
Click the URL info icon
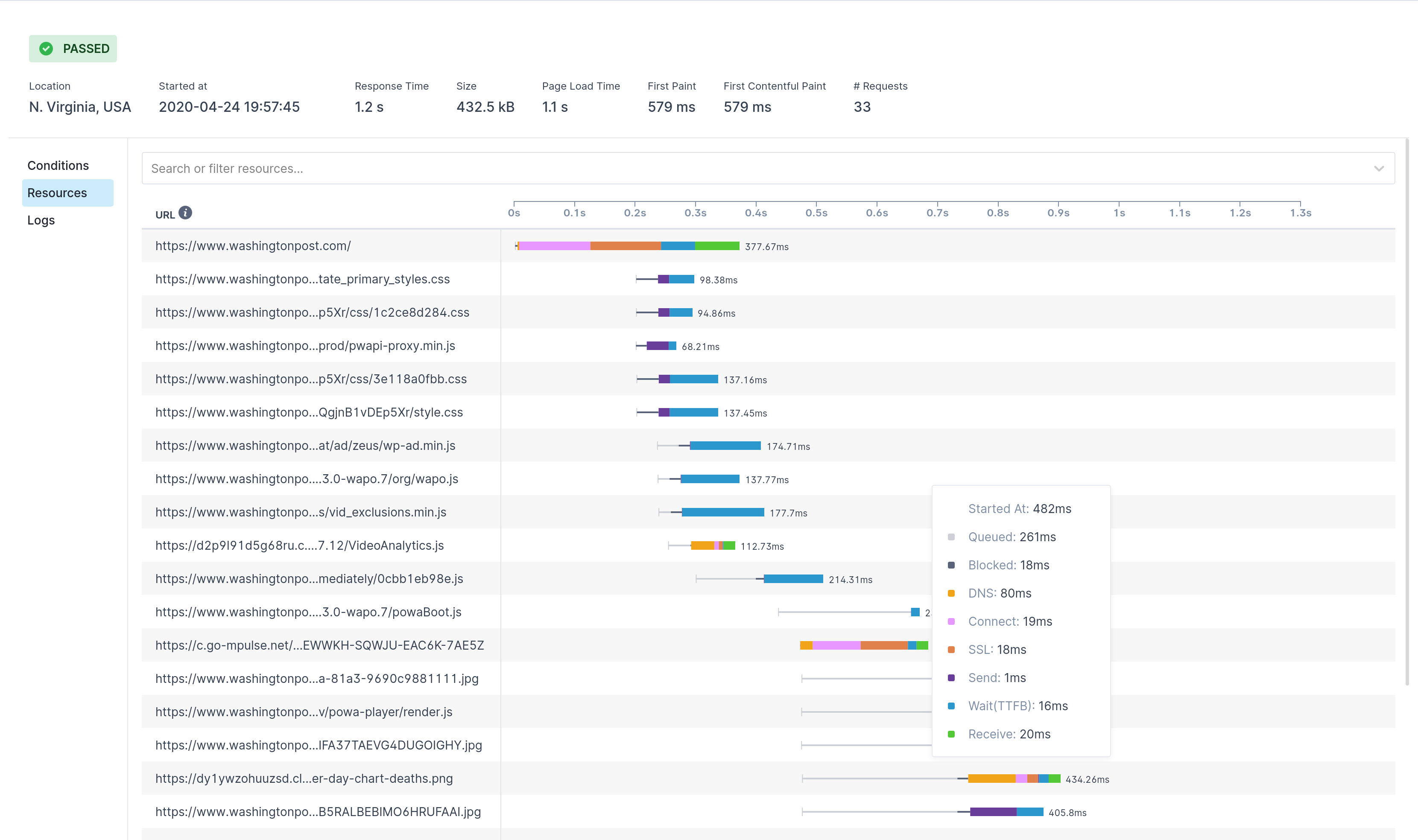click(185, 212)
